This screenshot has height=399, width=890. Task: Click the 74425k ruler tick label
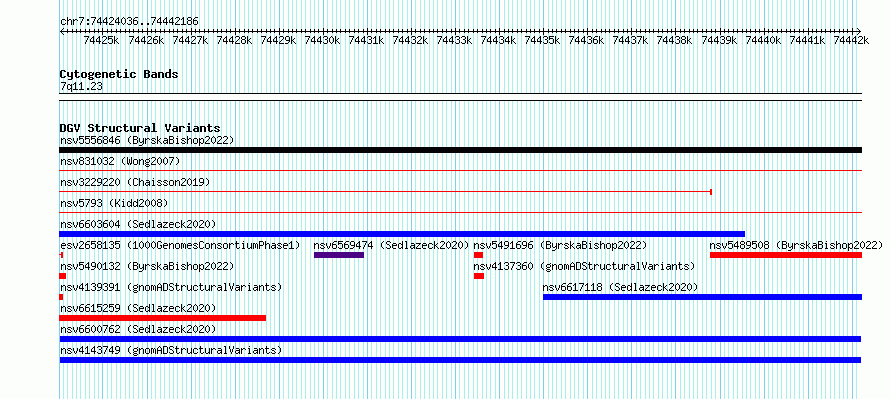click(x=101, y=40)
